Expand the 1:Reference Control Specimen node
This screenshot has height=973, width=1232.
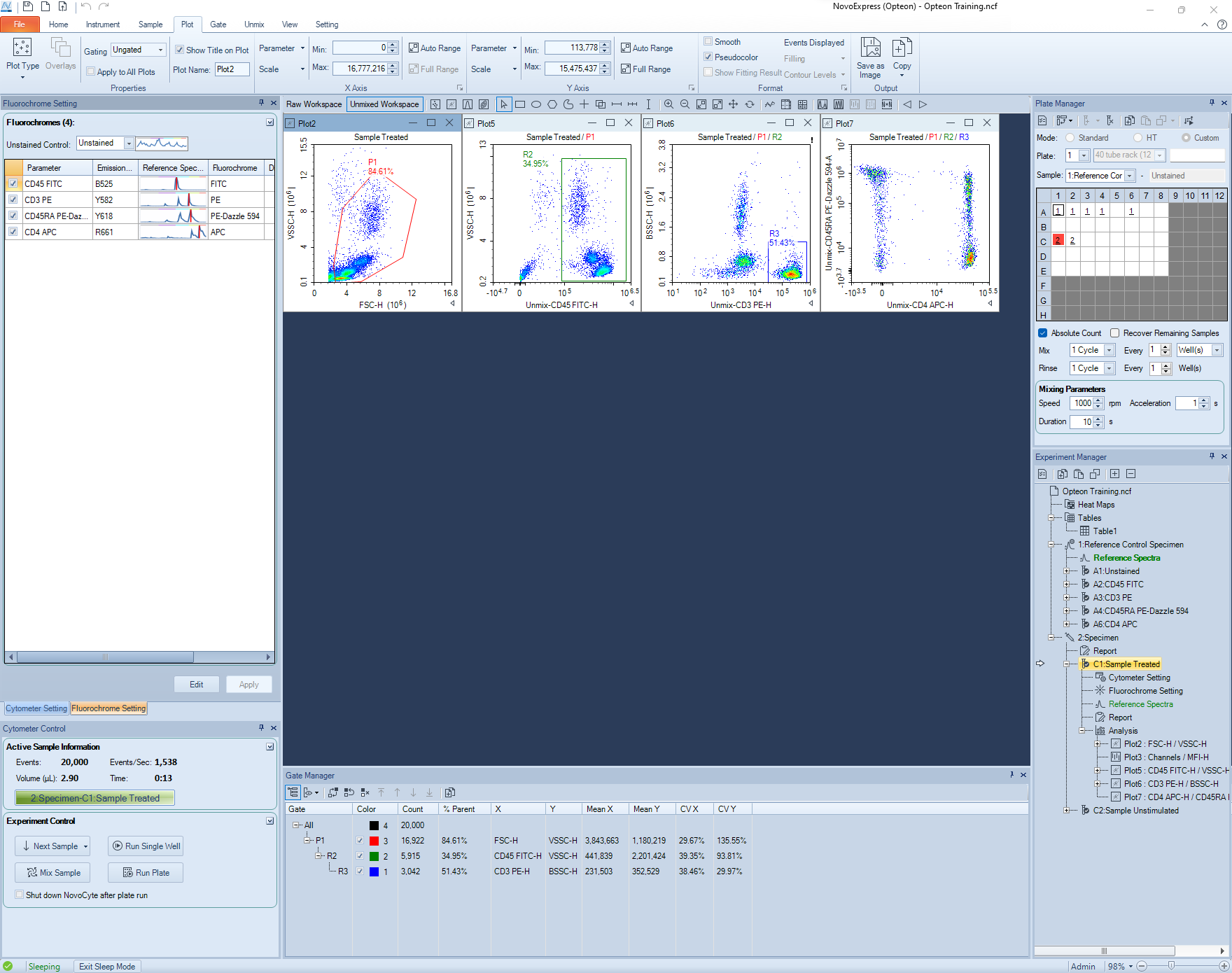[x=1052, y=544]
